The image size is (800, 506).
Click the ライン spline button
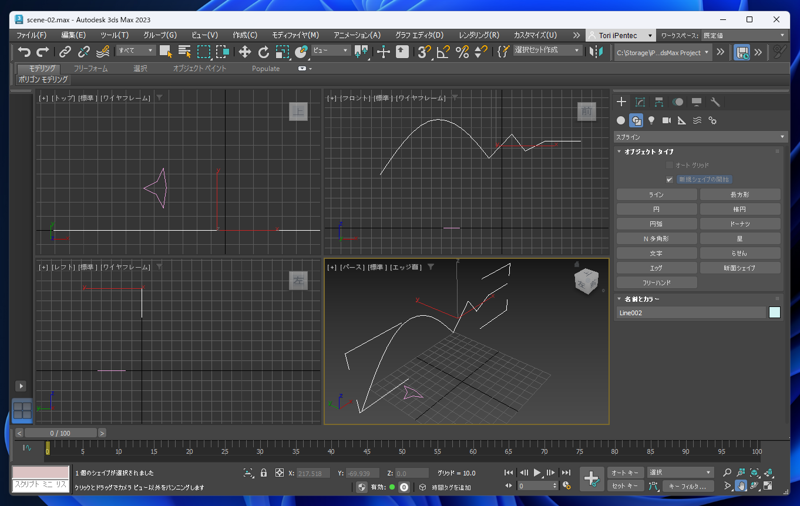tap(656, 194)
